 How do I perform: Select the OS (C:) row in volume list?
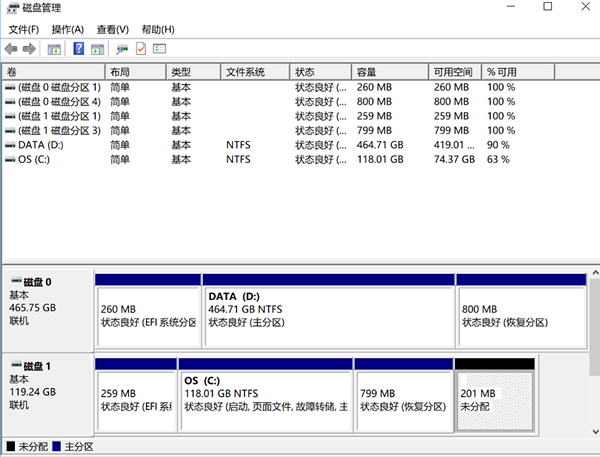click(34, 159)
